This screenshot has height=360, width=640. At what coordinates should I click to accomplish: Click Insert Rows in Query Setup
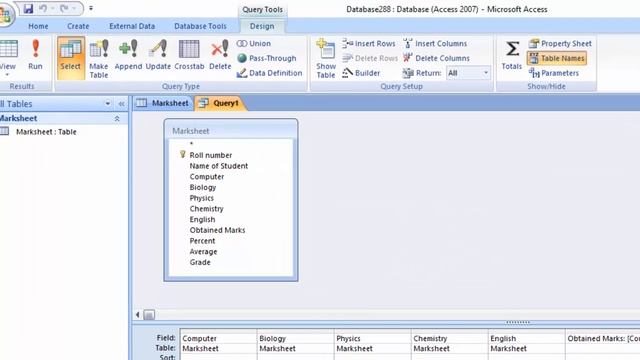tap(369, 43)
